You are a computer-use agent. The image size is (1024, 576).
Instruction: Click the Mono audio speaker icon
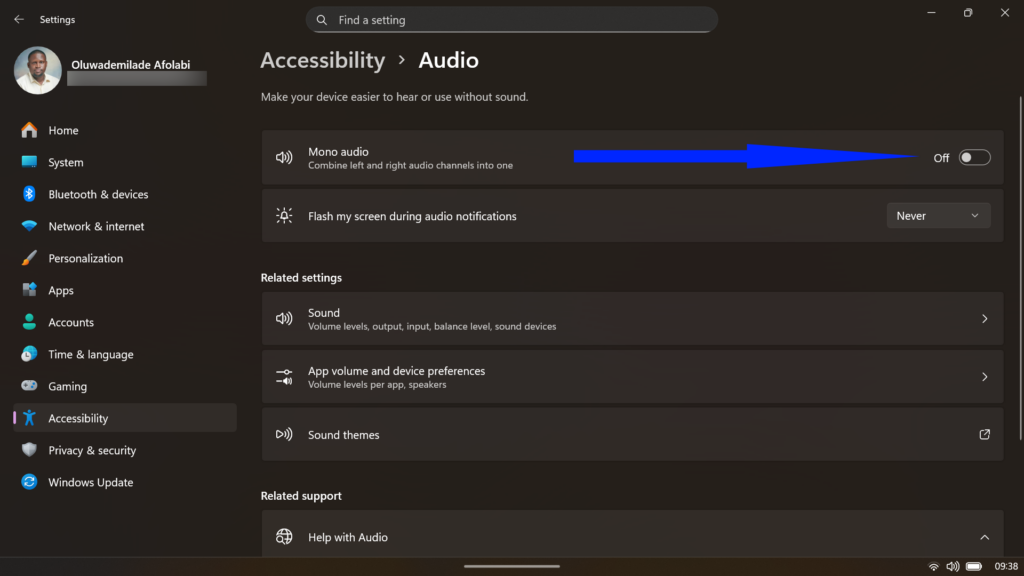pyautogui.click(x=284, y=157)
